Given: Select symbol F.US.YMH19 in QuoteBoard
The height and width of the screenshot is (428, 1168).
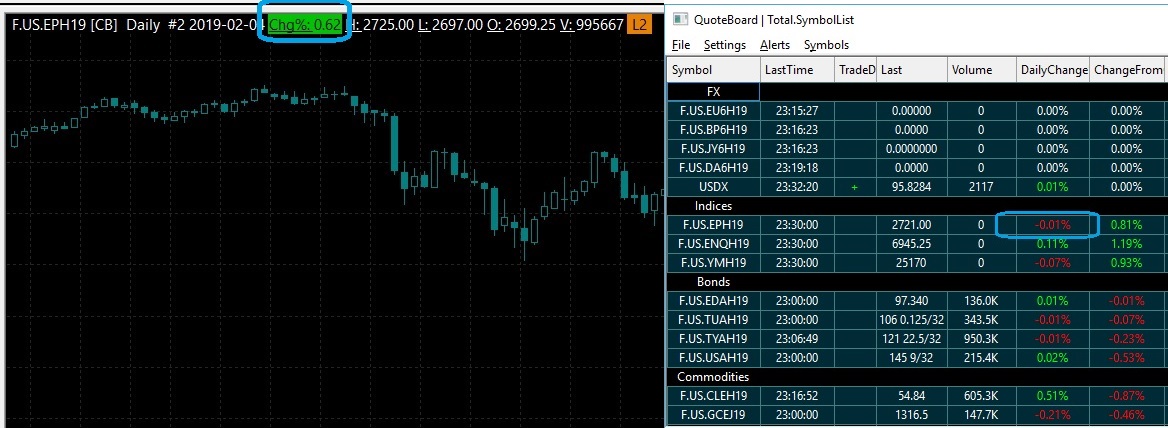Looking at the screenshot, I should [713, 263].
